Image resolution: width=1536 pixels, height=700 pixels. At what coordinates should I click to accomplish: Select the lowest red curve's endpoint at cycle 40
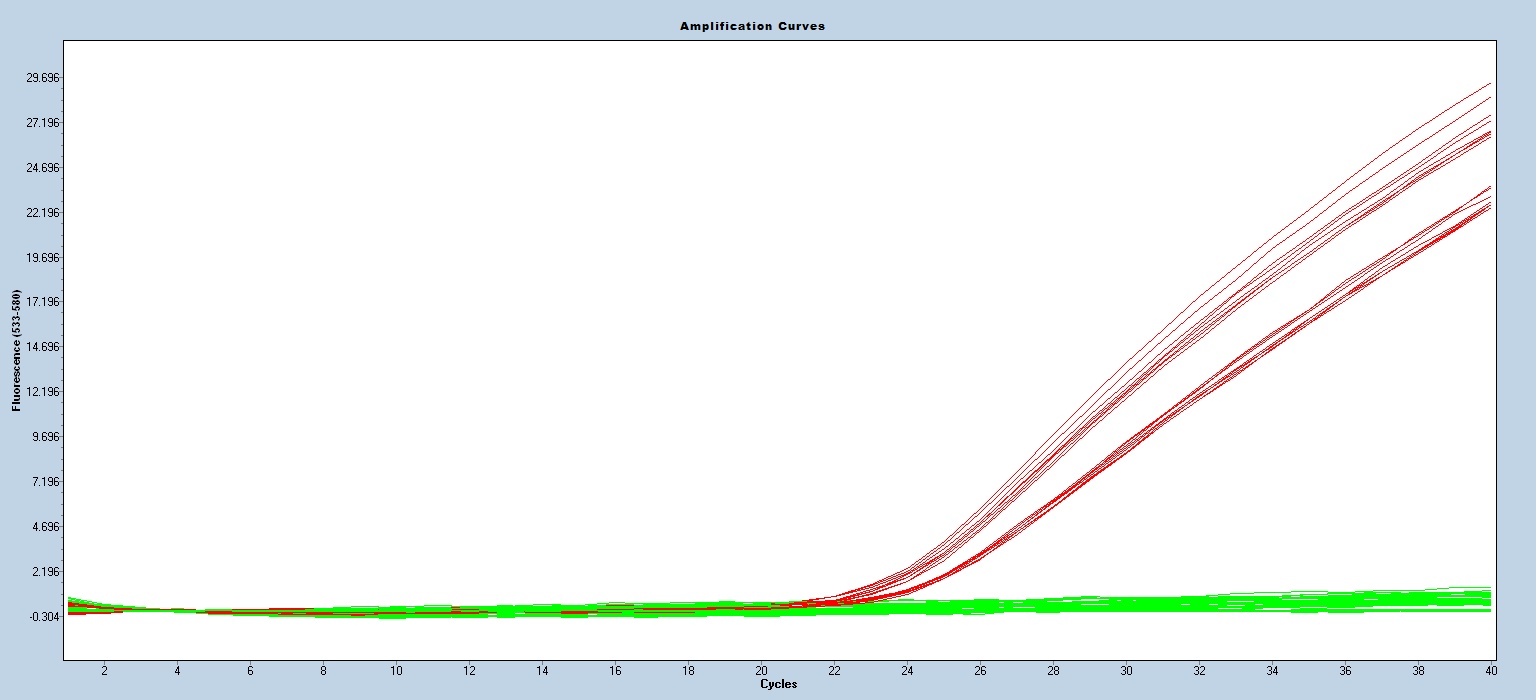click(x=1490, y=207)
